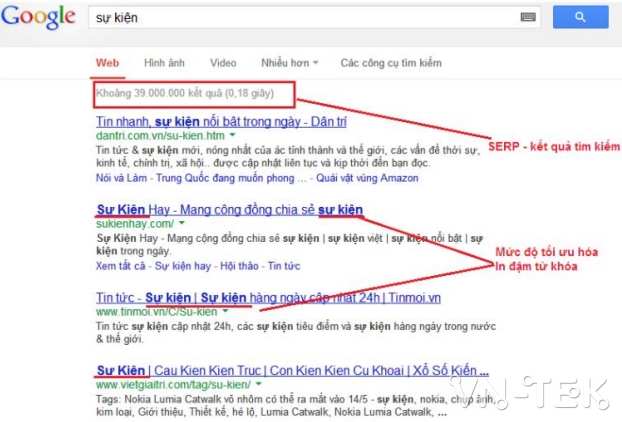Switch to the Video tab
622x422 pixels.
pyautogui.click(x=223, y=63)
